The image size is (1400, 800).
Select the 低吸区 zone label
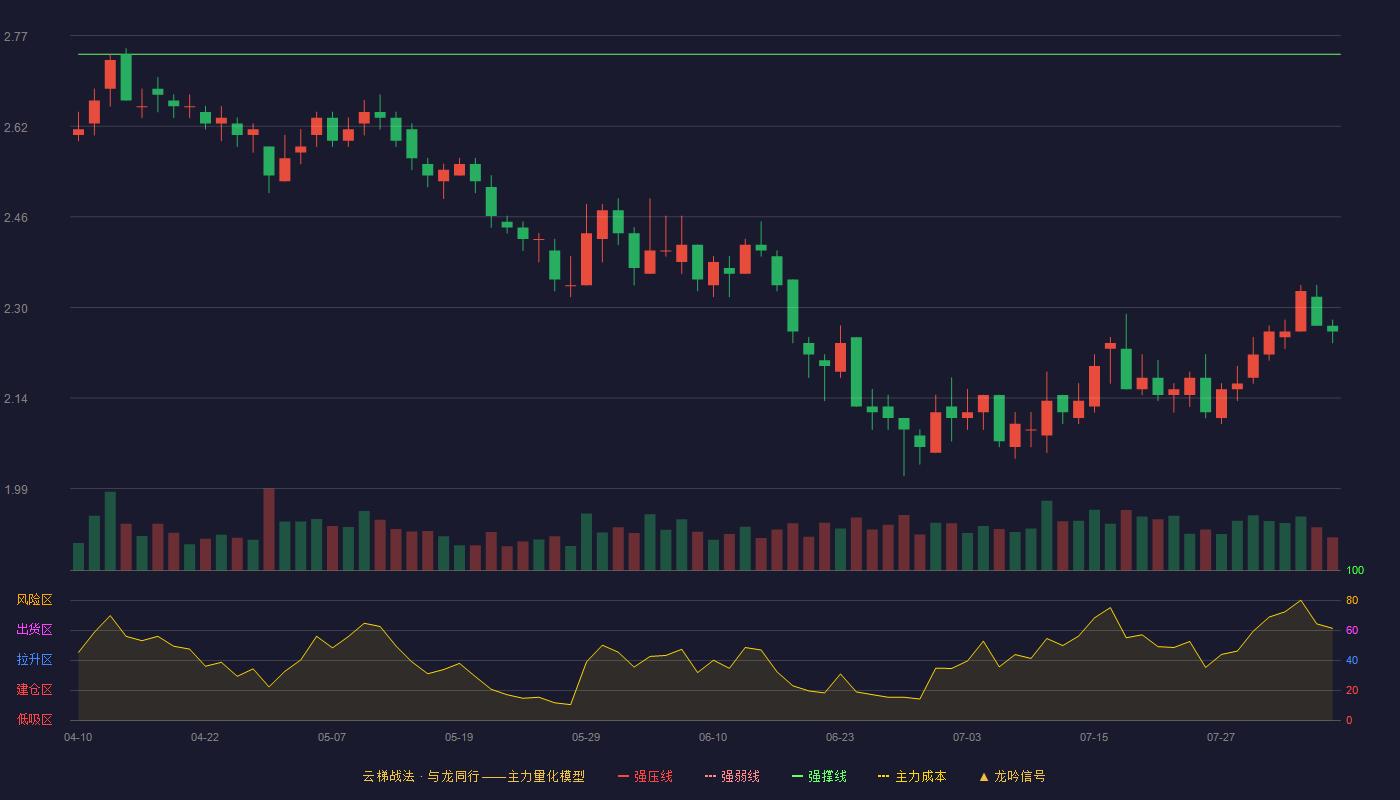click(x=34, y=719)
